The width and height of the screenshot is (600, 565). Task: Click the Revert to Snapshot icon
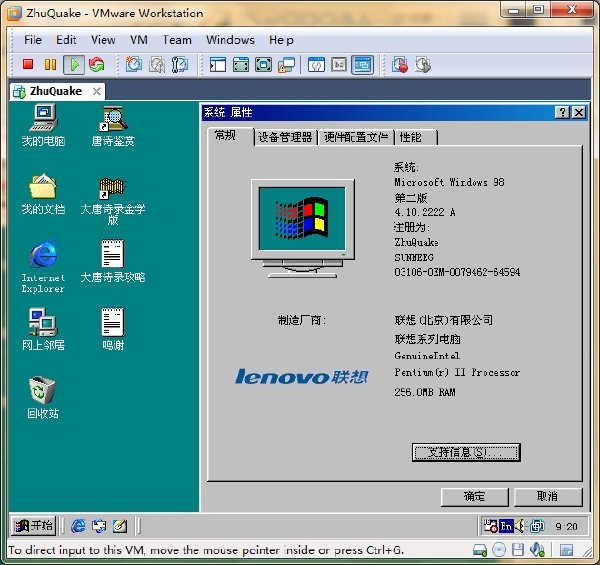click(157, 65)
